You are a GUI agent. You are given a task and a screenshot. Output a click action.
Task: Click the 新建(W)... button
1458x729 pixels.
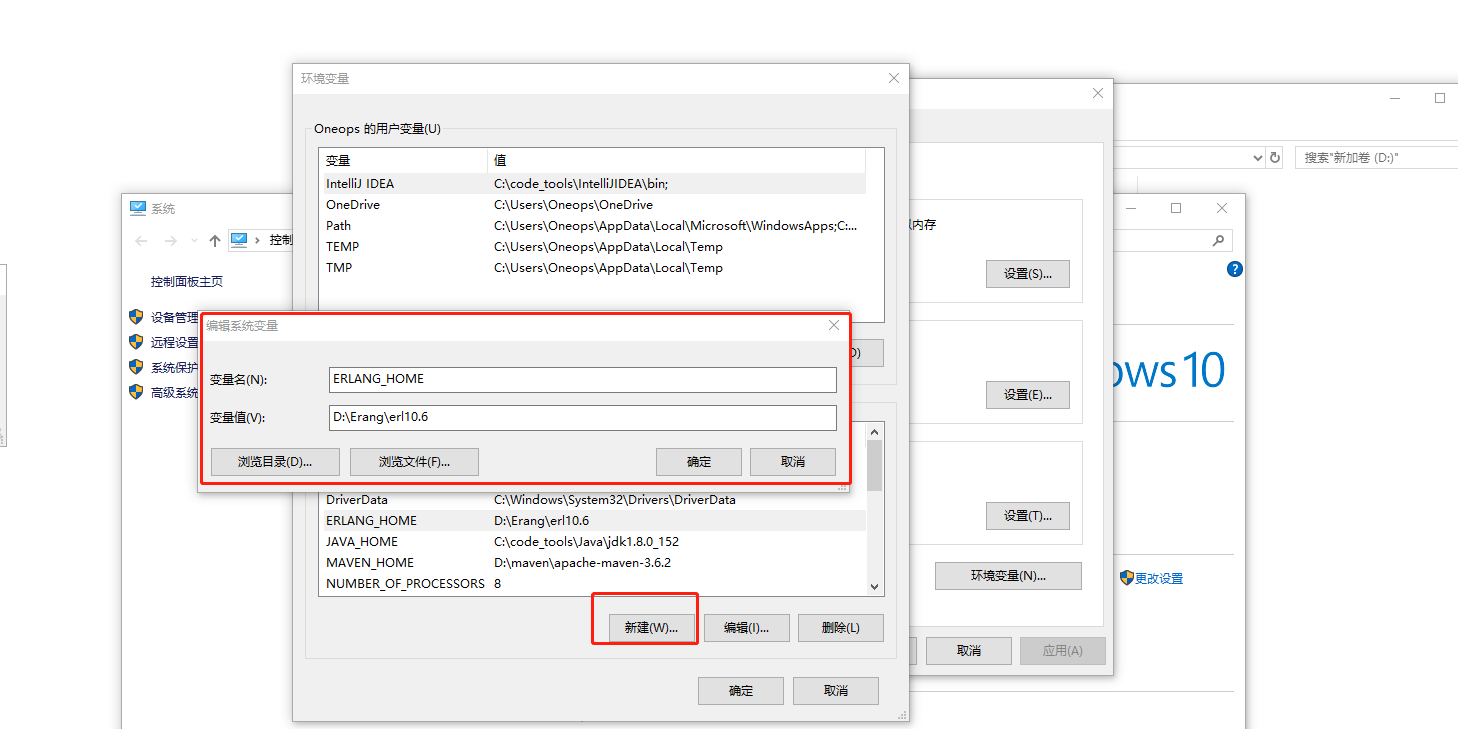tap(651, 628)
